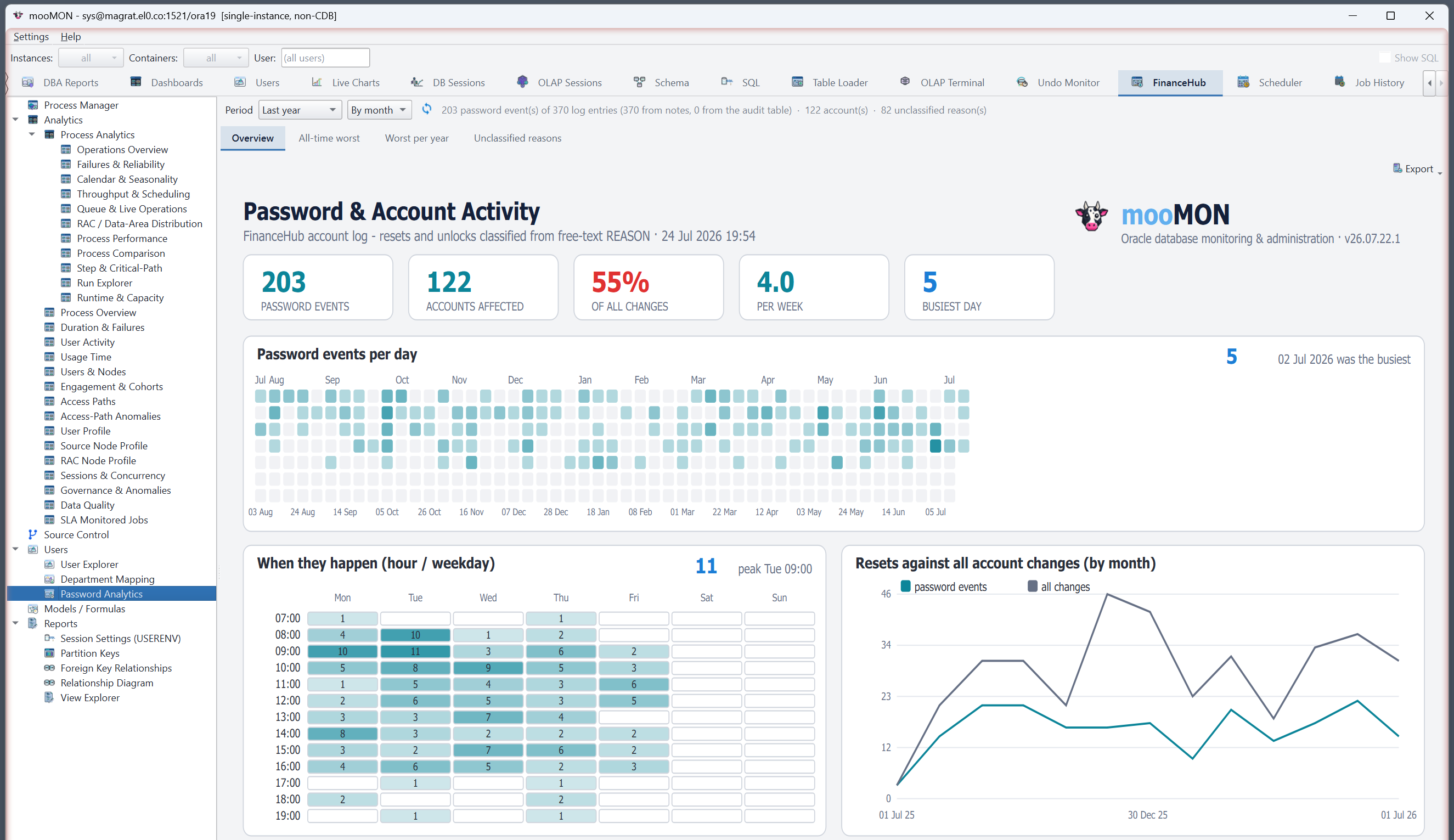1454x840 pixels.
Task: Click the Dashboards tab icon
Action: [136, 82]
